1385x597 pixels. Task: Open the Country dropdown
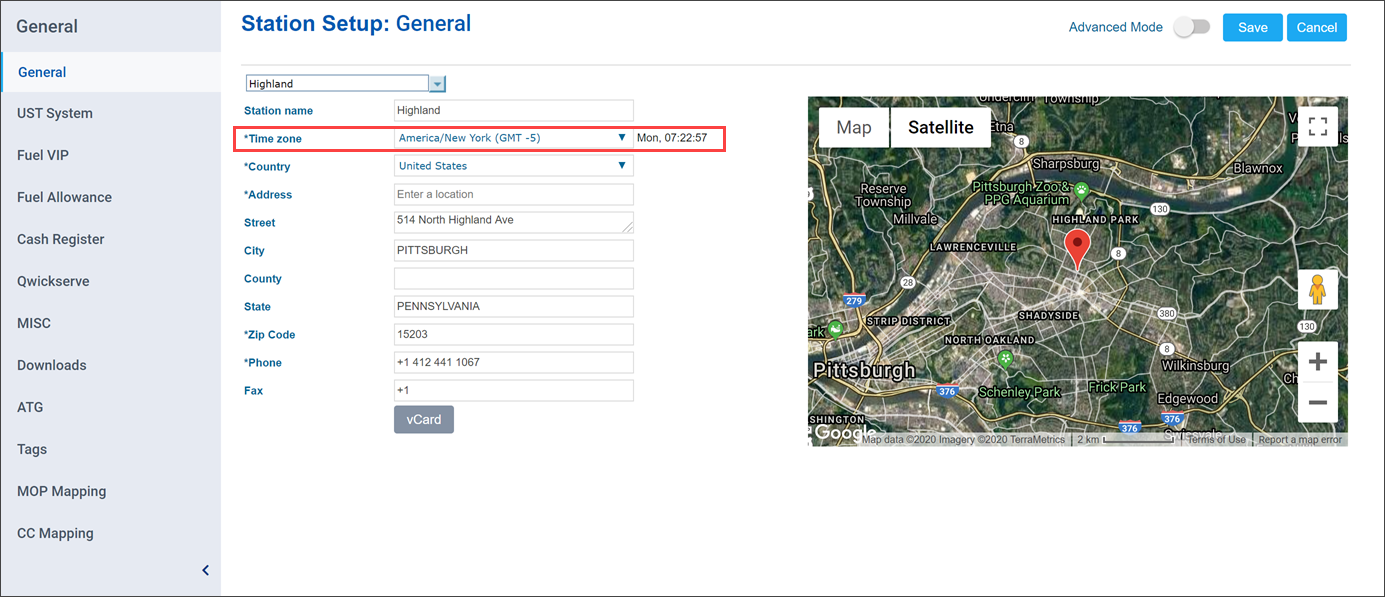(621, 166)
